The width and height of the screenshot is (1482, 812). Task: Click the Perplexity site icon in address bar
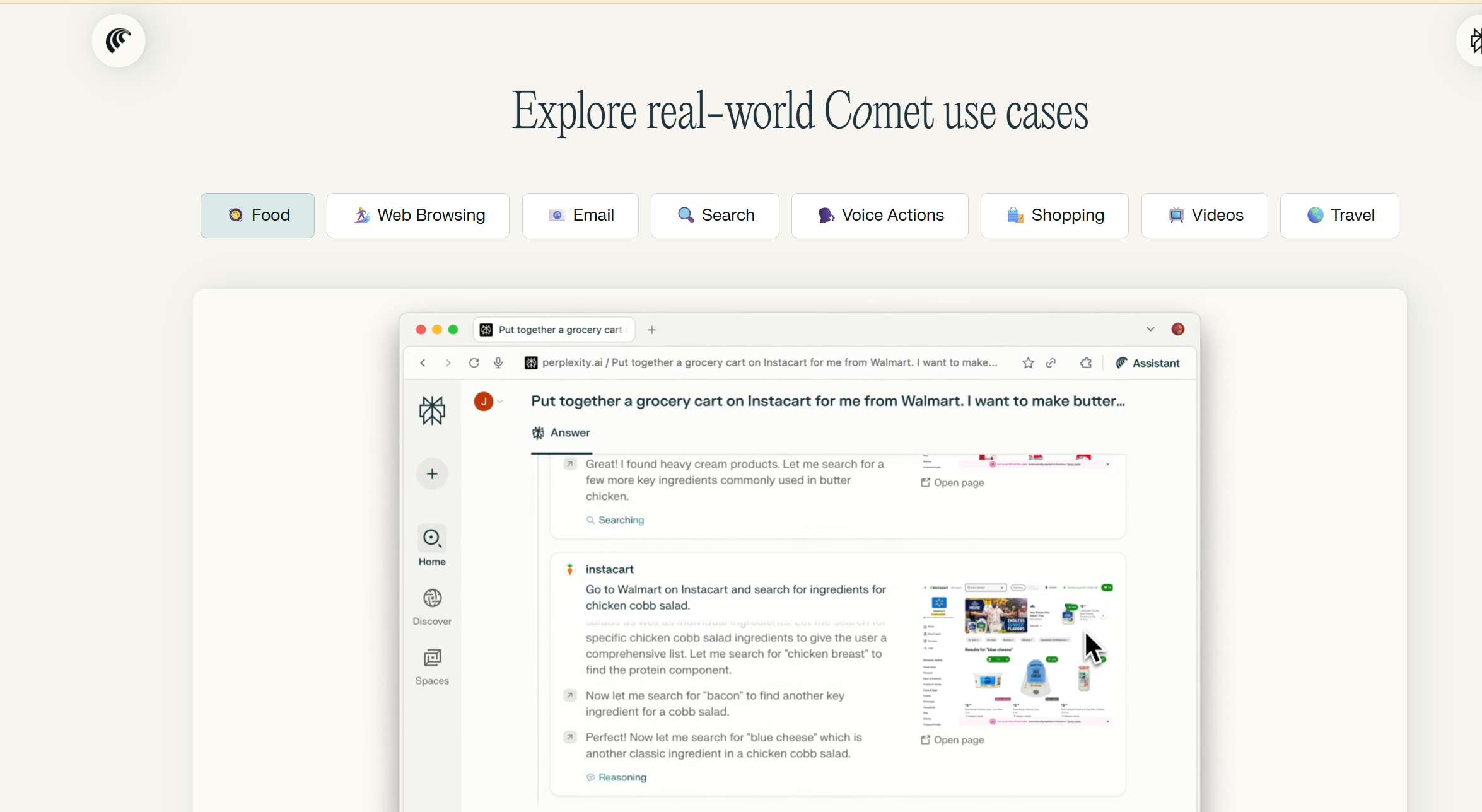(531, 363)
